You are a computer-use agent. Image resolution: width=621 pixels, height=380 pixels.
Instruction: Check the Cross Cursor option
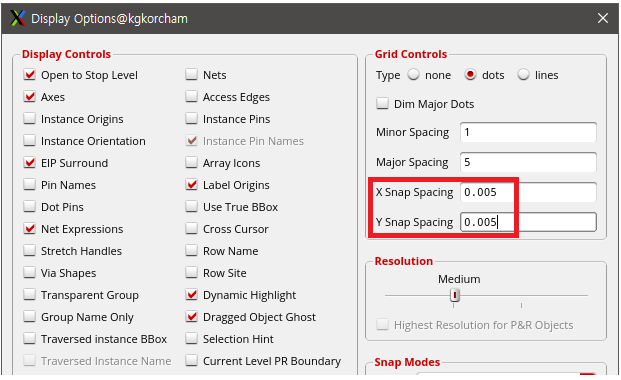[x=192, y=229]
